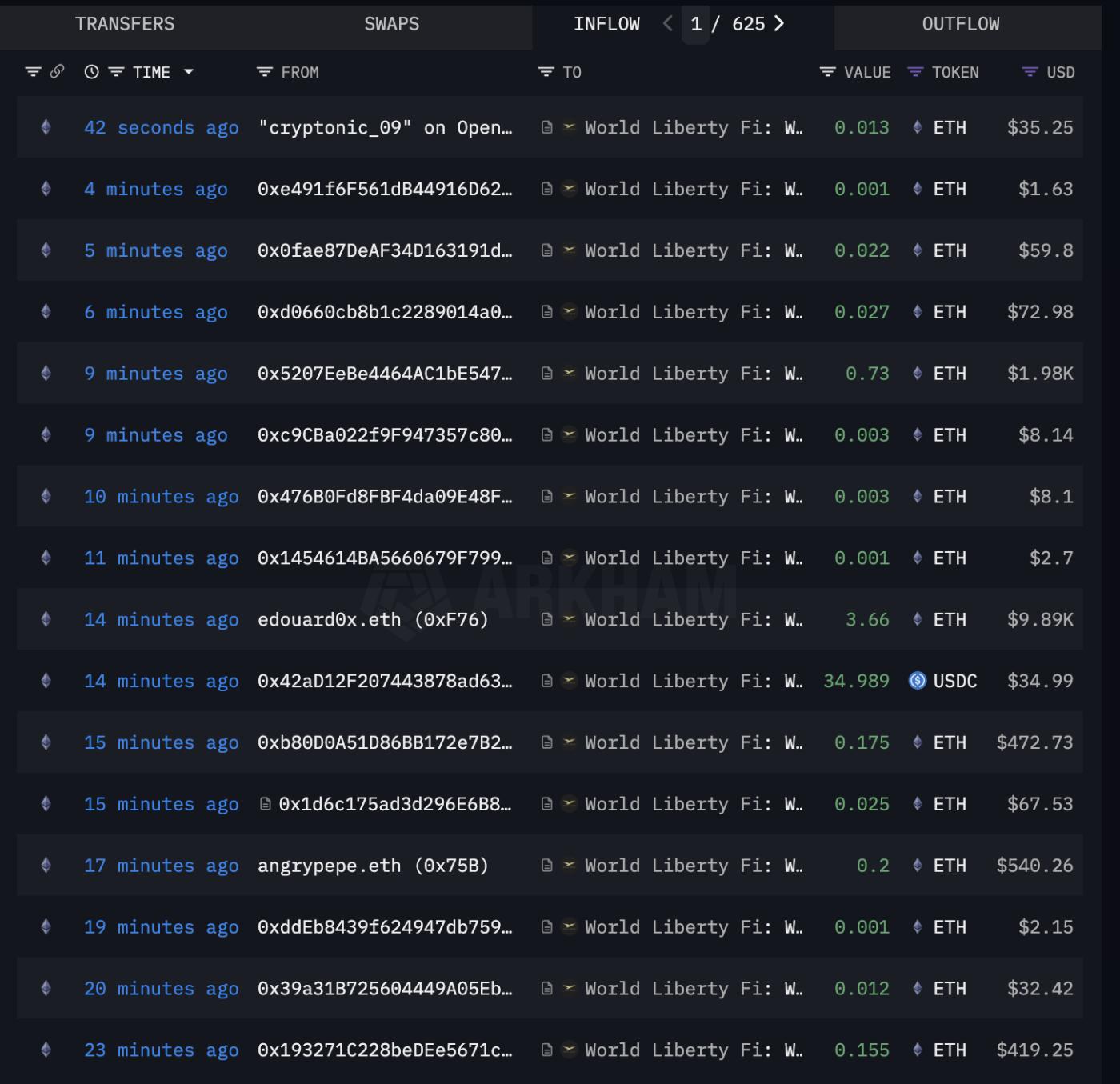This screenshot has width=1120, height=1084.
Task: Click the link icon in the table header row
Action: click(55, 72)
